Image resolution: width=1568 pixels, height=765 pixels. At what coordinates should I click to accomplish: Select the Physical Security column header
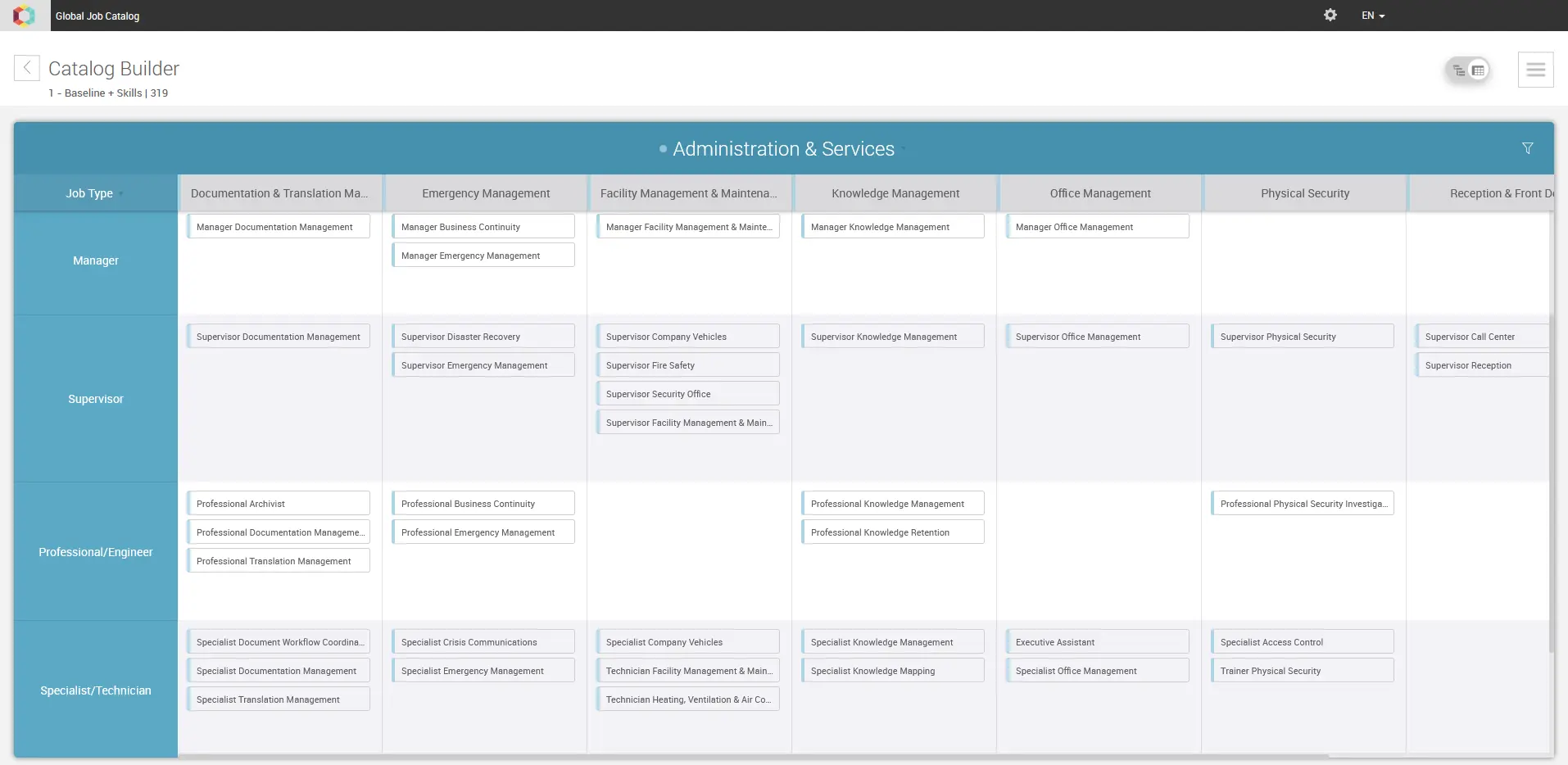1304,193
